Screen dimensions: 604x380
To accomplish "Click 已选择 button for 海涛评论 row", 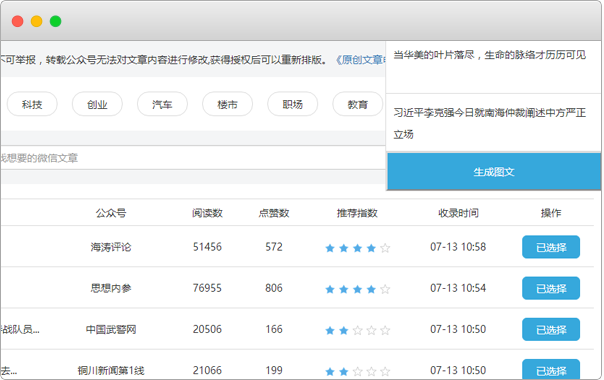I will click(x=551, y=247).
